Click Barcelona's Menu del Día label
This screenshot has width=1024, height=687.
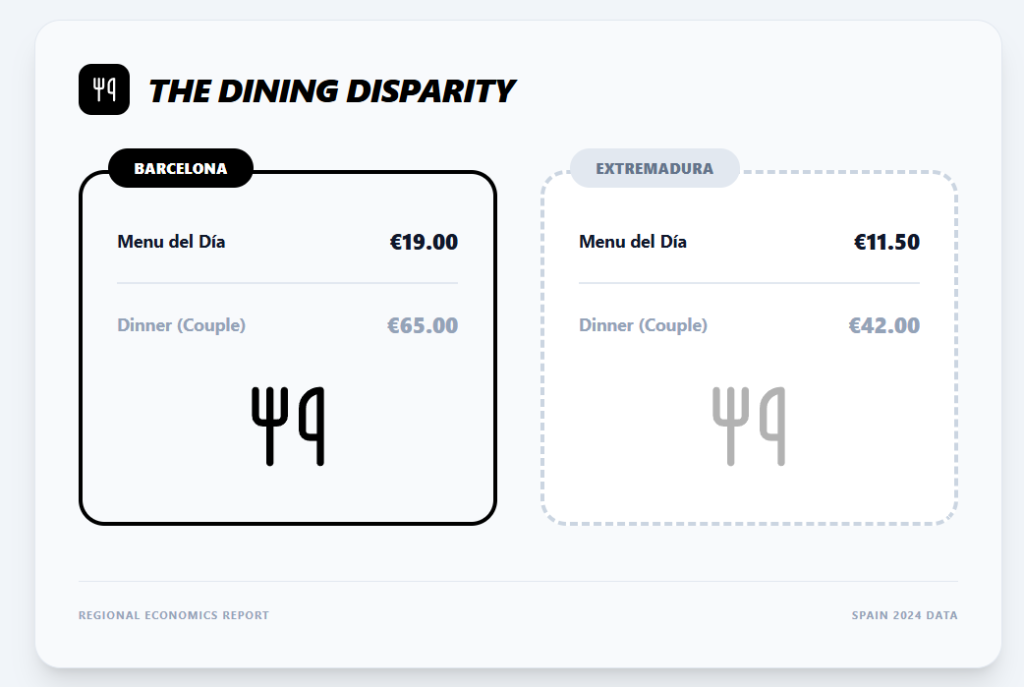pyautogui.click(x=171, y=241)
